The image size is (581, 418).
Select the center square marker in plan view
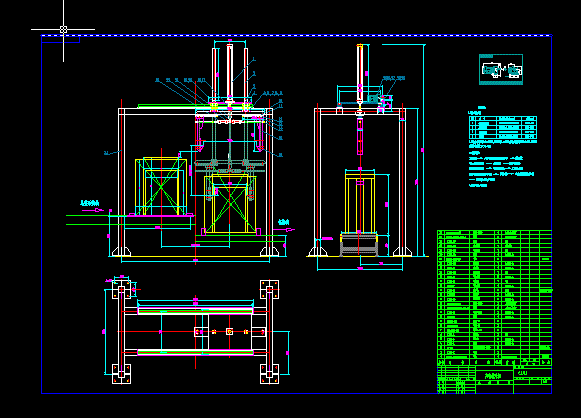point(230,331)
